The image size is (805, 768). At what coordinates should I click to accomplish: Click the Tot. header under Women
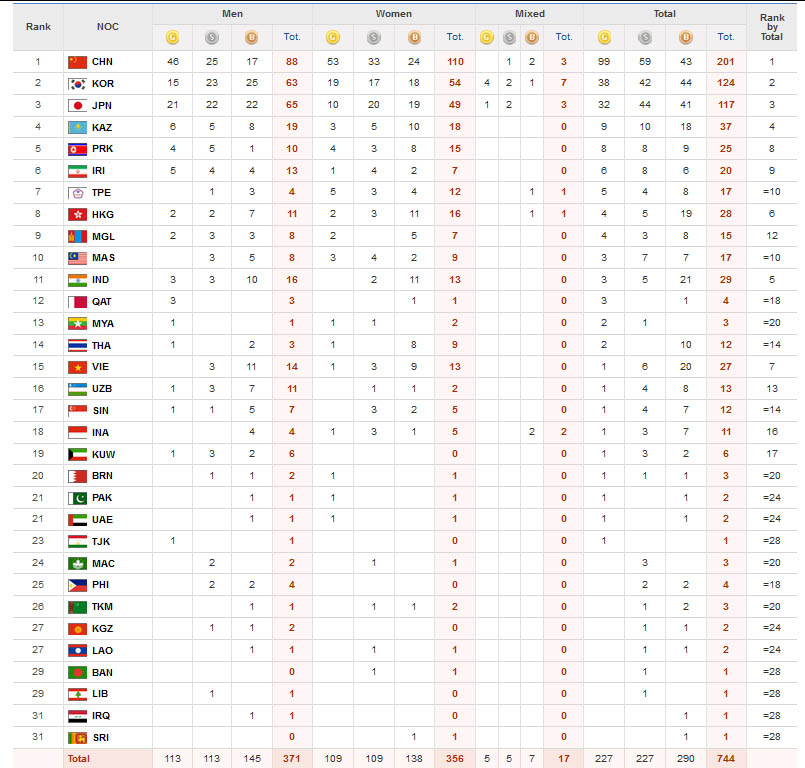(x=455, y=38)
